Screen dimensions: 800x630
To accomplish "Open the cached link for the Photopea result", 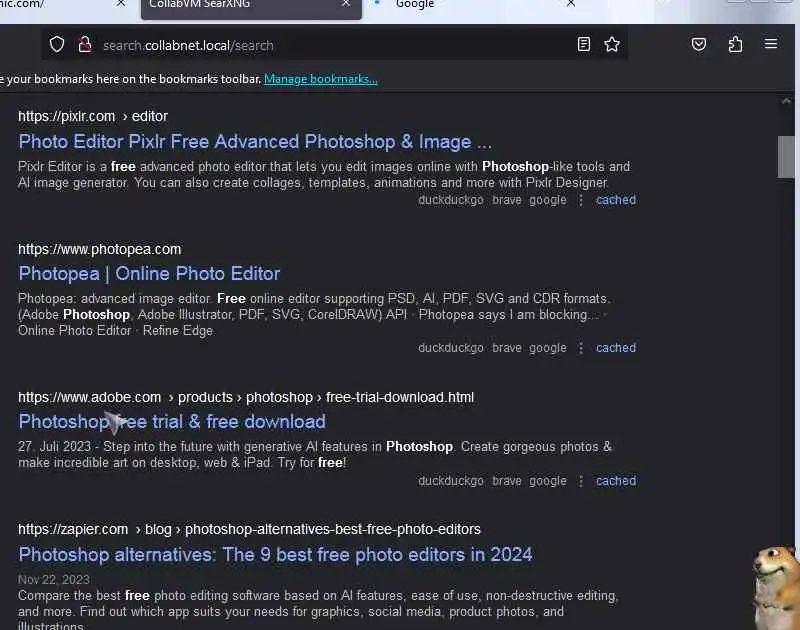I will [x=616, y=348].
